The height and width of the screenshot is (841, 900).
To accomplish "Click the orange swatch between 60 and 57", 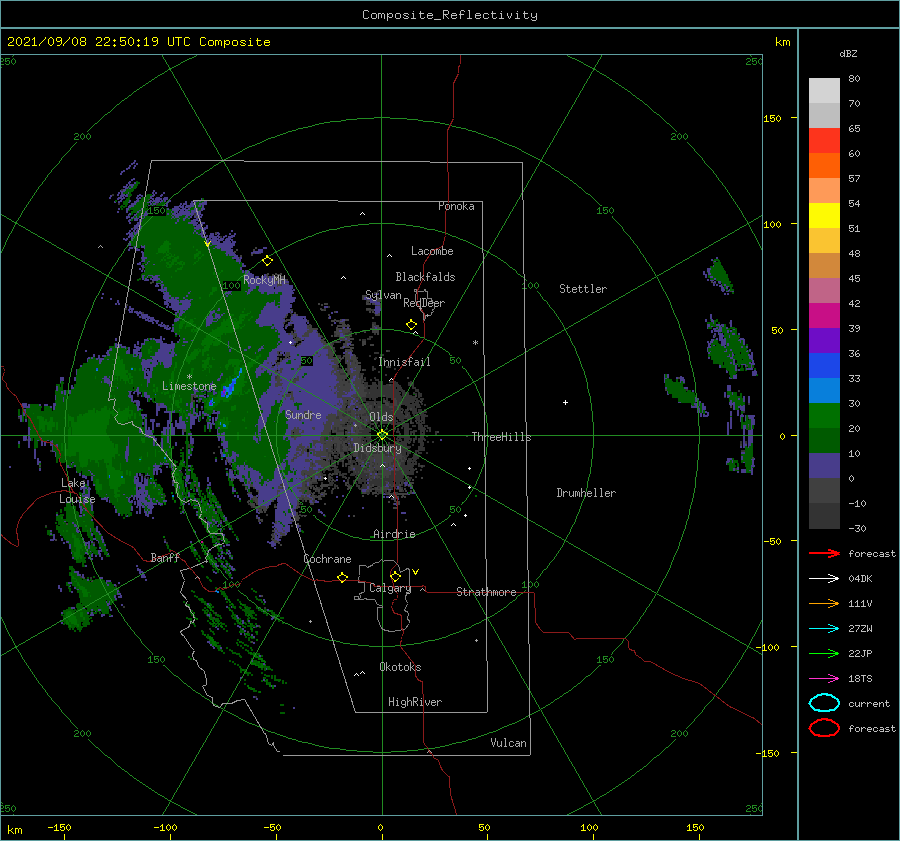I will [824, 165].
